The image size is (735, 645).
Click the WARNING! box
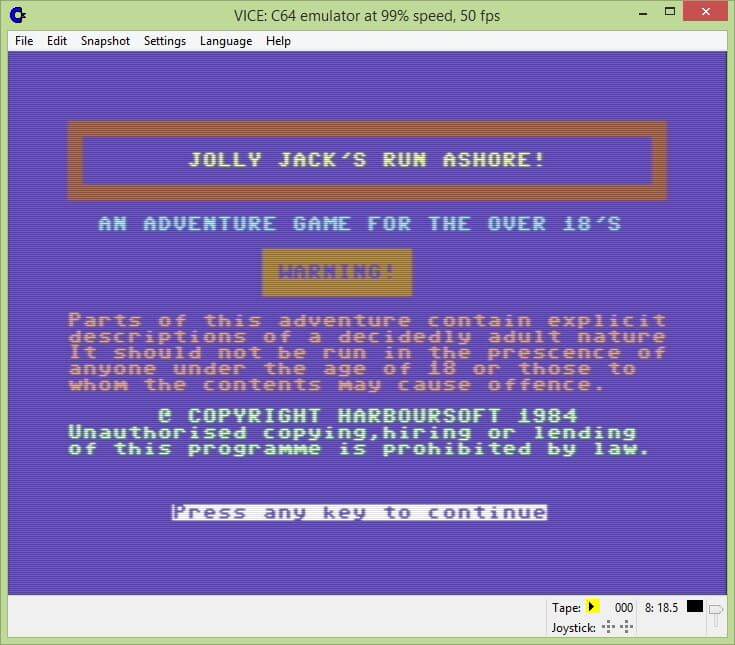tap(337, 272)
